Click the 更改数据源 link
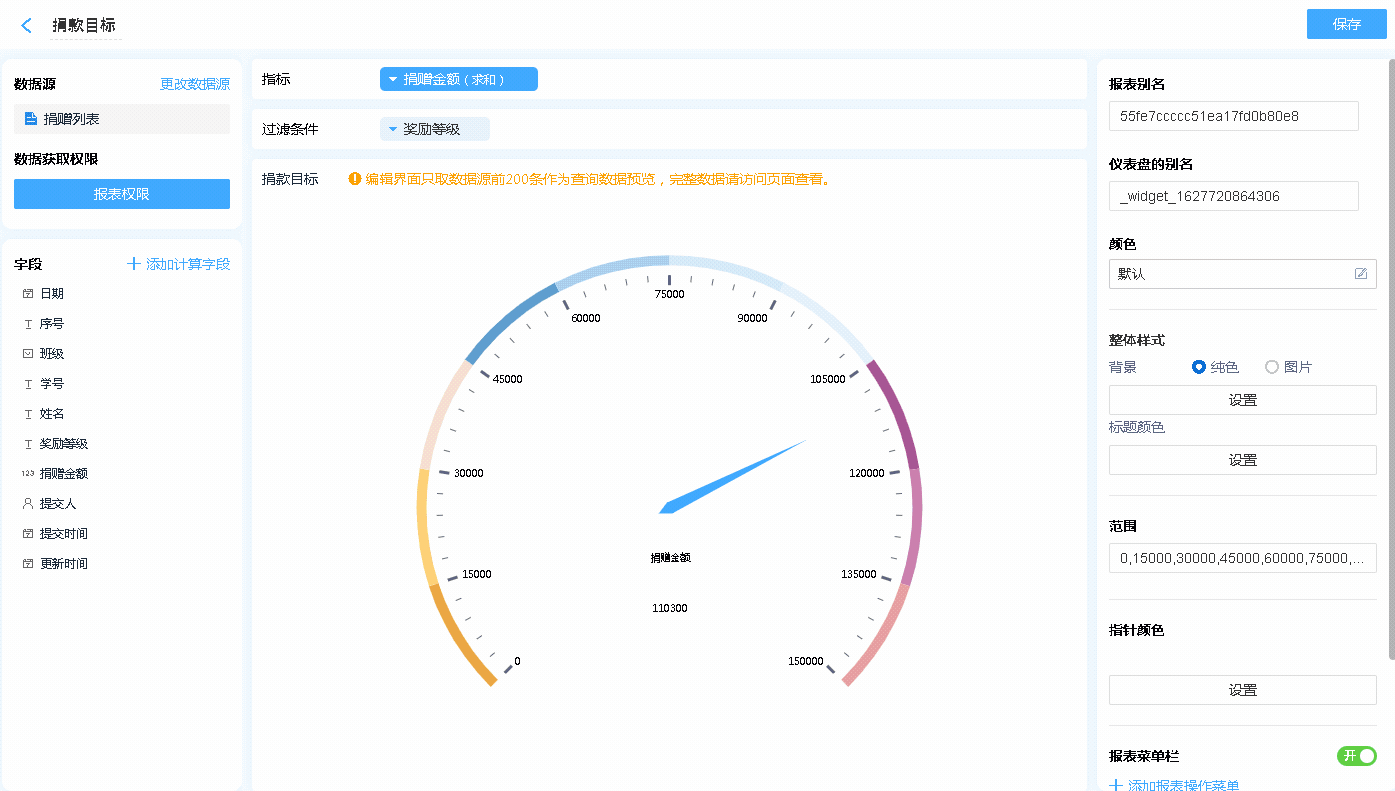 (x=195, y=84)
